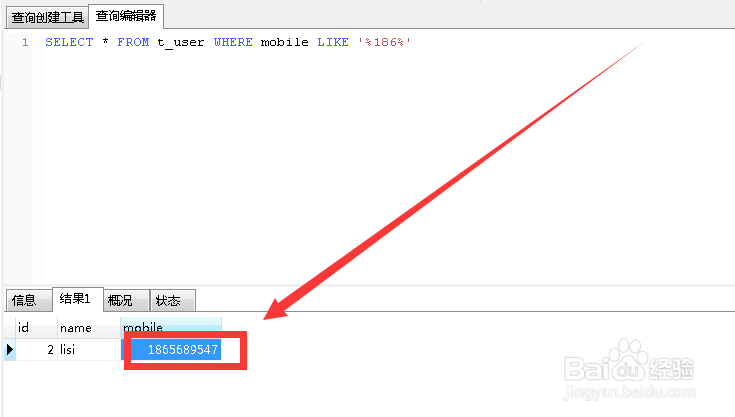Click the name column header
The image size is (735, 417).
(89, 328)
